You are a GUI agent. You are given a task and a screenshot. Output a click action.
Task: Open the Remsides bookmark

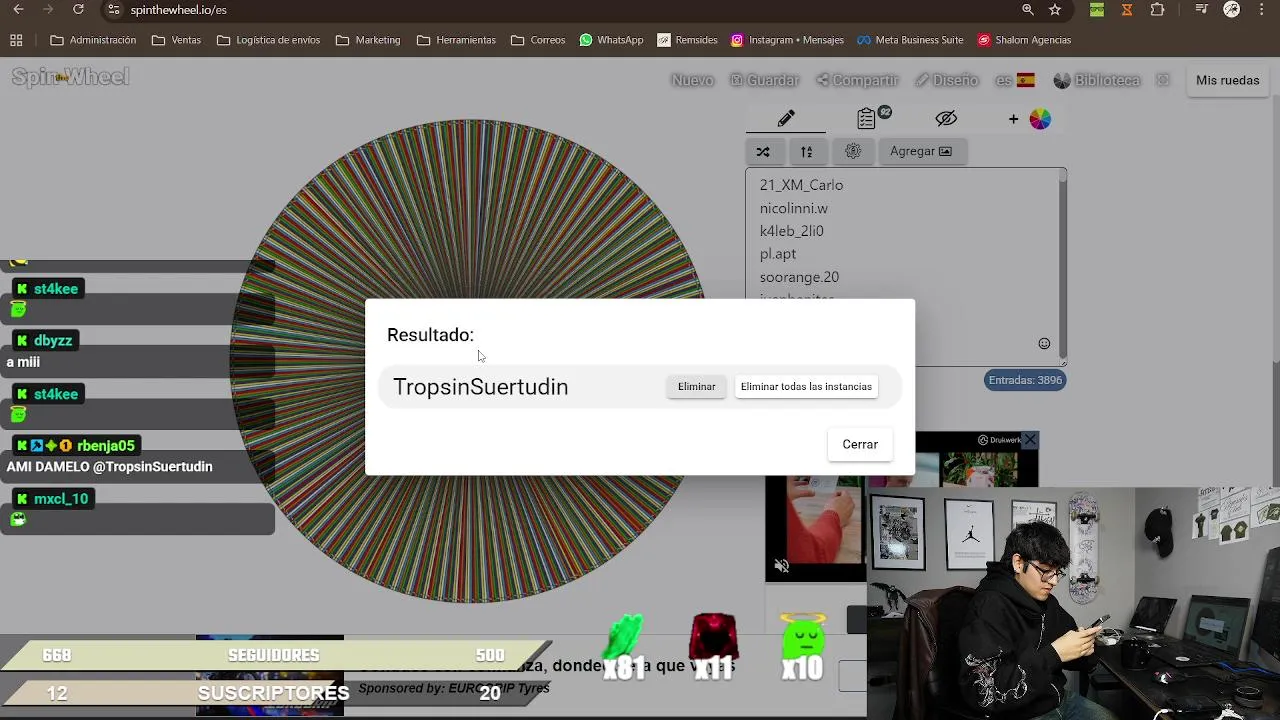[x=687, y=40]
